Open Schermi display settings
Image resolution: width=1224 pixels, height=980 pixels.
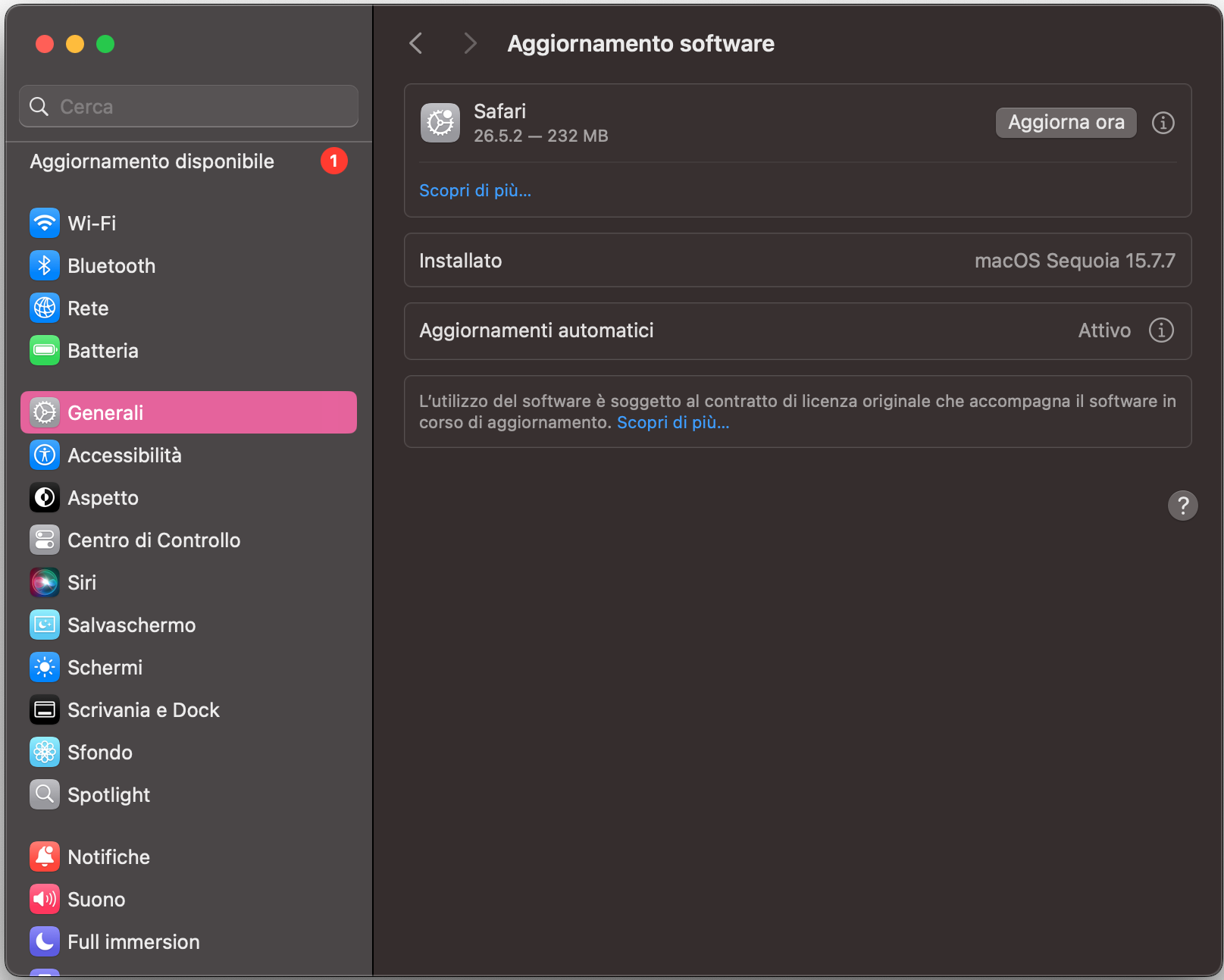pos(189,667)
